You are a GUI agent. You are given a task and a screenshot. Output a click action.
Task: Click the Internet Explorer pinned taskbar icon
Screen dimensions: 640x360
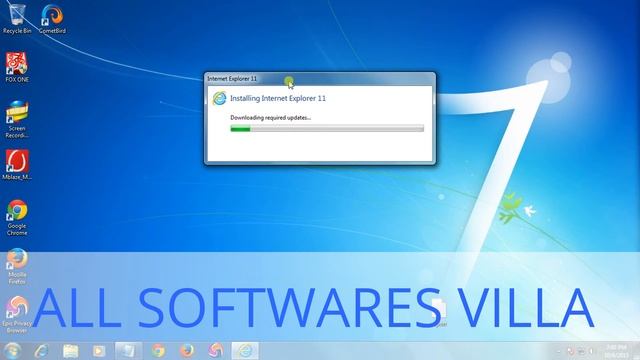click(42, 351)
